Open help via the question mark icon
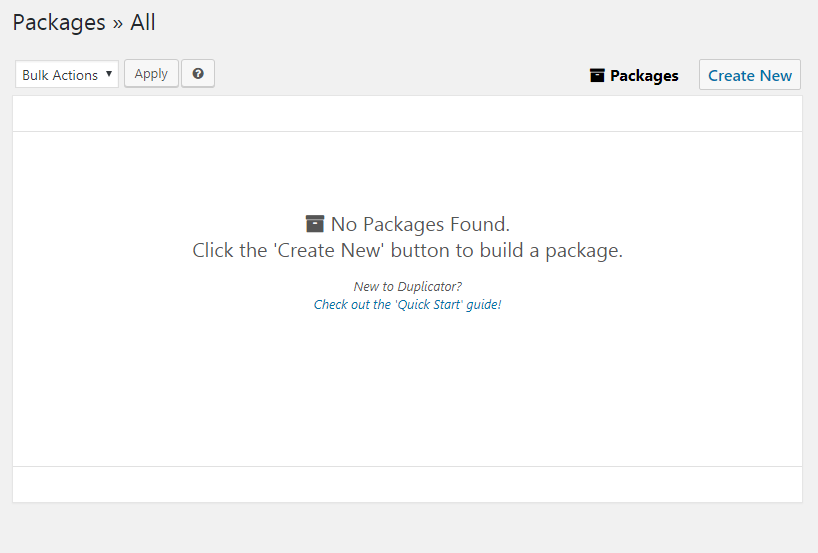 tap(198, 74)
